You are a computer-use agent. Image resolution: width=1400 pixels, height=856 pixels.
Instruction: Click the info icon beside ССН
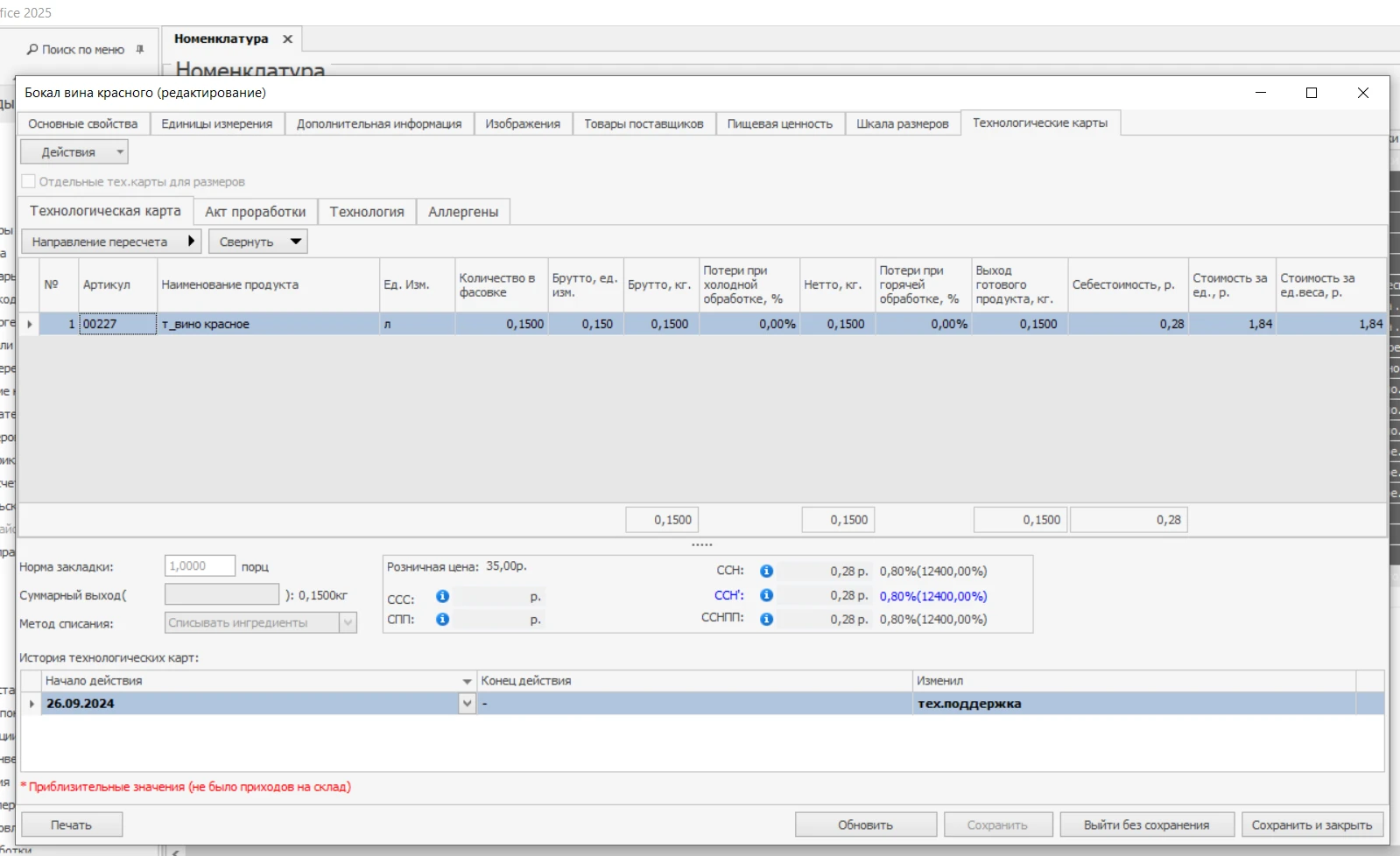click(767, 571)
